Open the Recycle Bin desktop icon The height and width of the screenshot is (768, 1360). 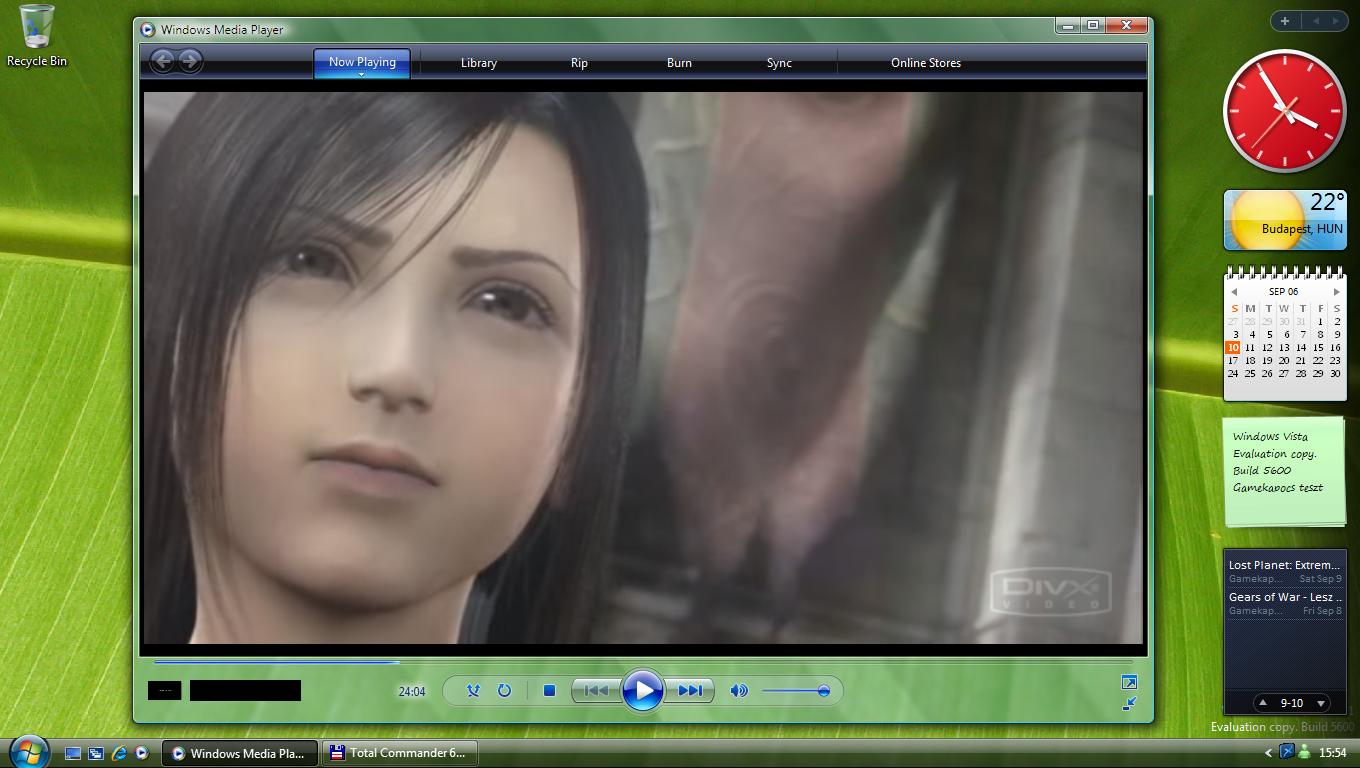[37, 35]
